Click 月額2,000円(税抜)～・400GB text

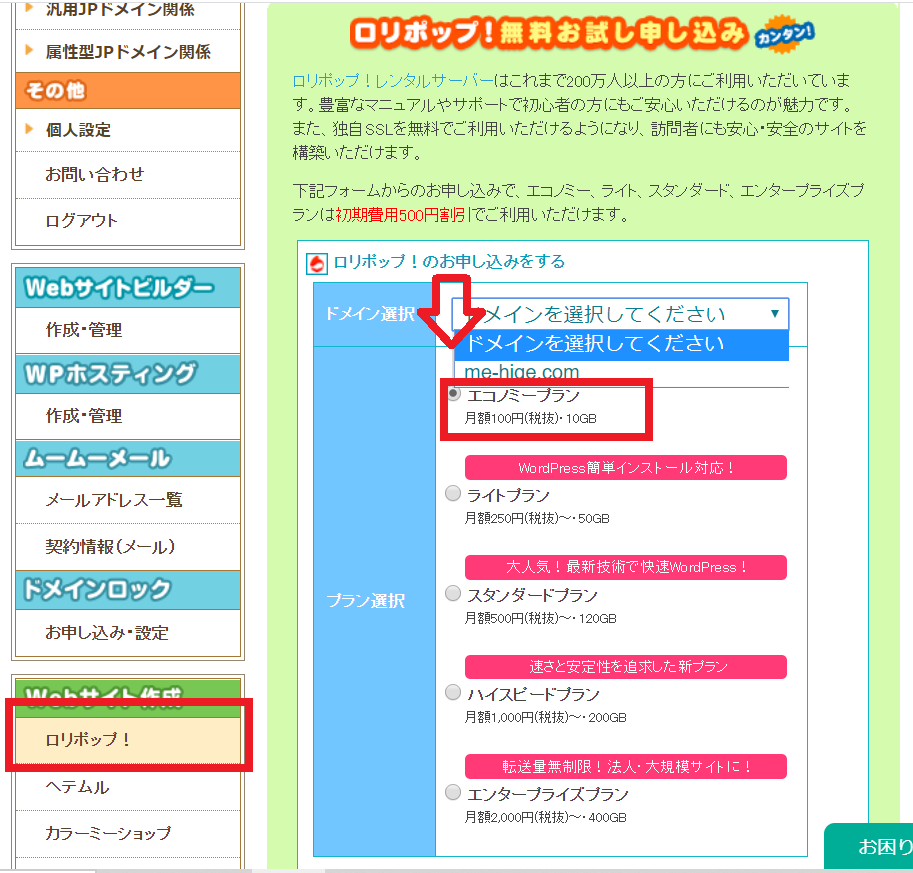[x=546, y=818]
